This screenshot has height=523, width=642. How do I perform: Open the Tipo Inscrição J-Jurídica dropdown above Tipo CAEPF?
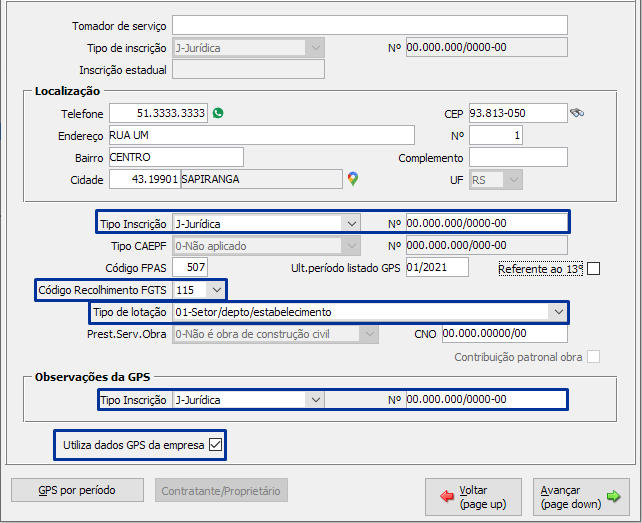point(267,224)
